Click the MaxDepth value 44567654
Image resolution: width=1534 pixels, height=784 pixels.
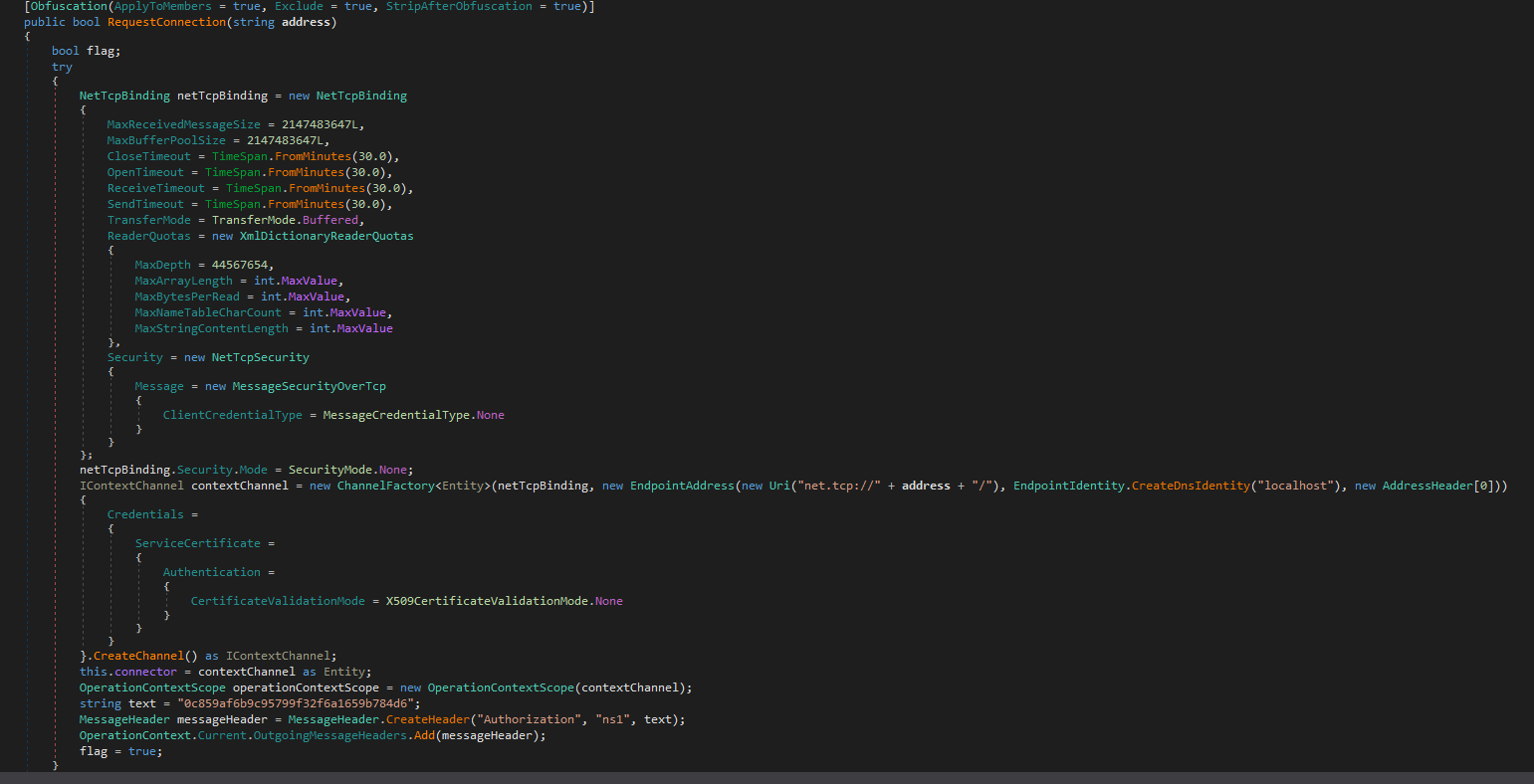coord(240,265)
